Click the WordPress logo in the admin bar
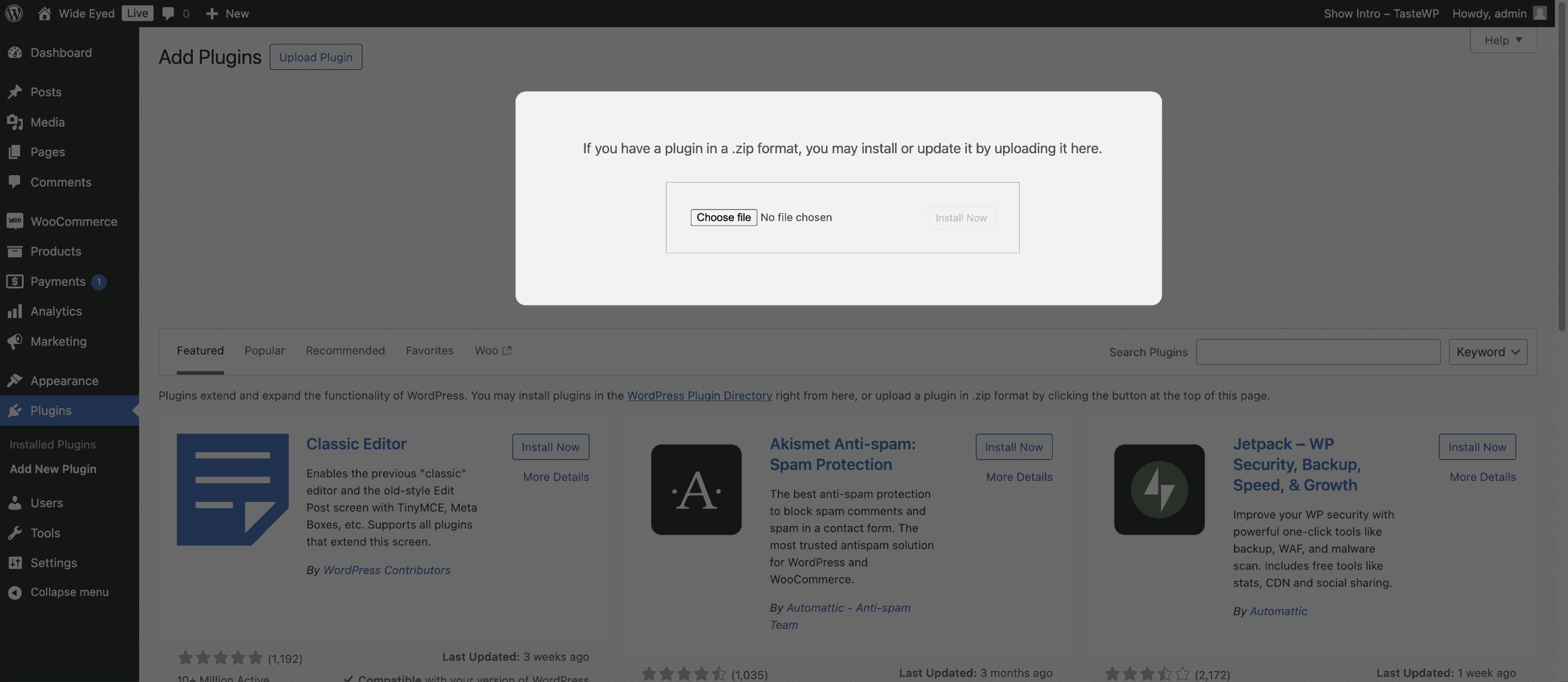Image resolution: width=1568 pixels, height=682 pixels. pos(13,13)
